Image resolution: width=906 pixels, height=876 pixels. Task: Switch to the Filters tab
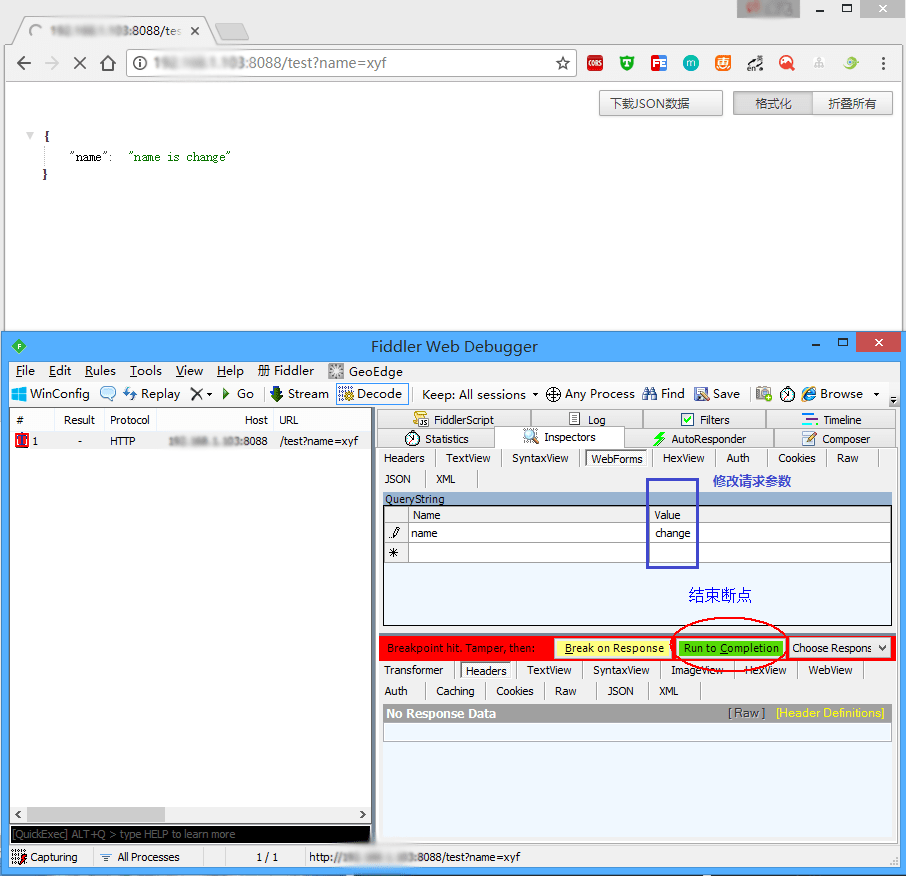tap(705, 420)
